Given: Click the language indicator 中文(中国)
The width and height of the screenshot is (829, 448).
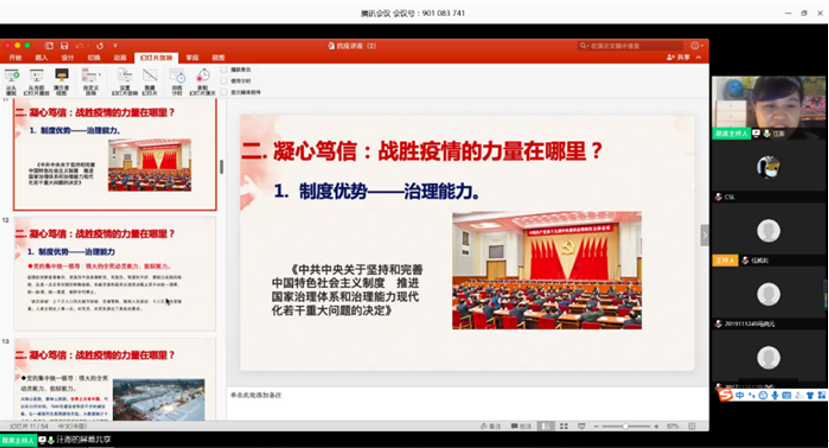Looking at the screenshot, I should tap(72, 426).
